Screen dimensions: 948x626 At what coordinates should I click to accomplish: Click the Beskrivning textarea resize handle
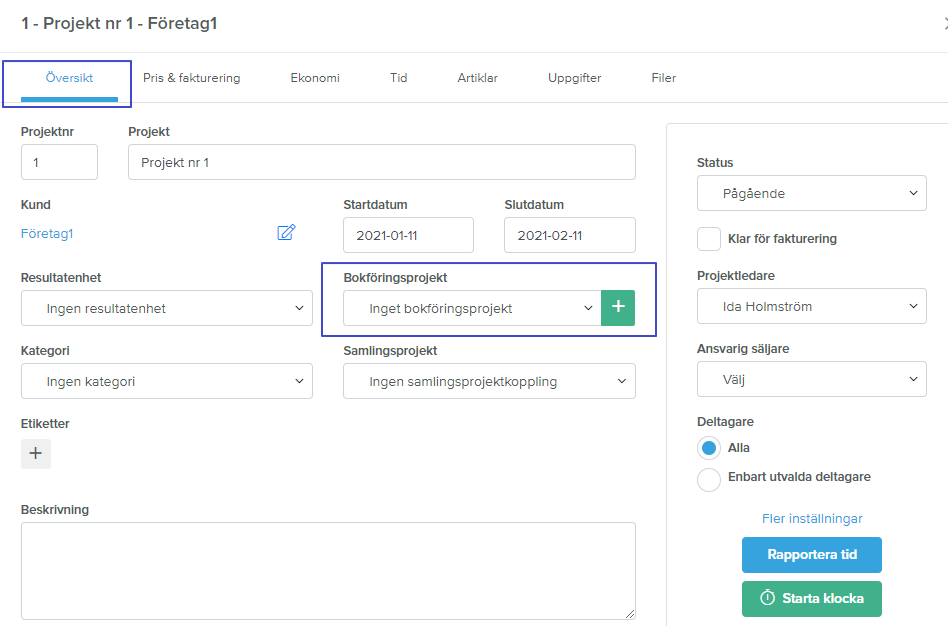click(x=630, y=614)
